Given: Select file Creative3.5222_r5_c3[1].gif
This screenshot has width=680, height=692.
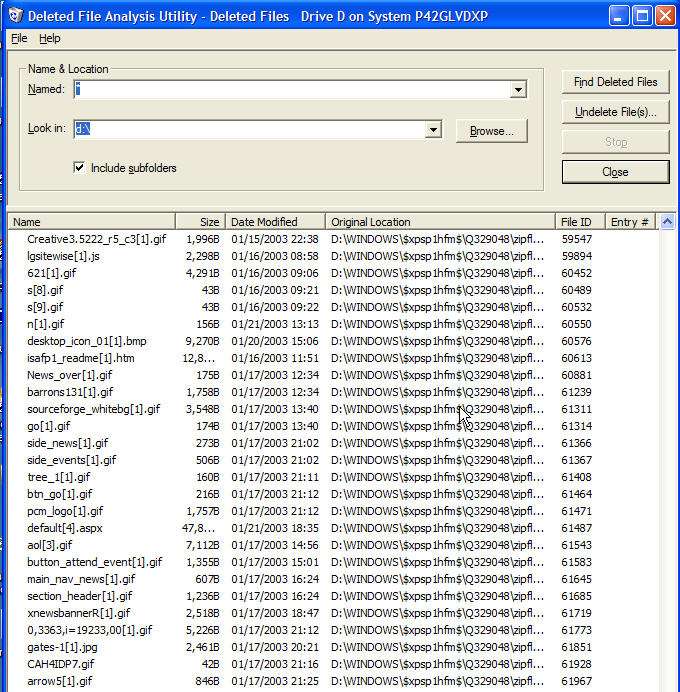Looking at the screenshot, I should (x=96, y=239).
